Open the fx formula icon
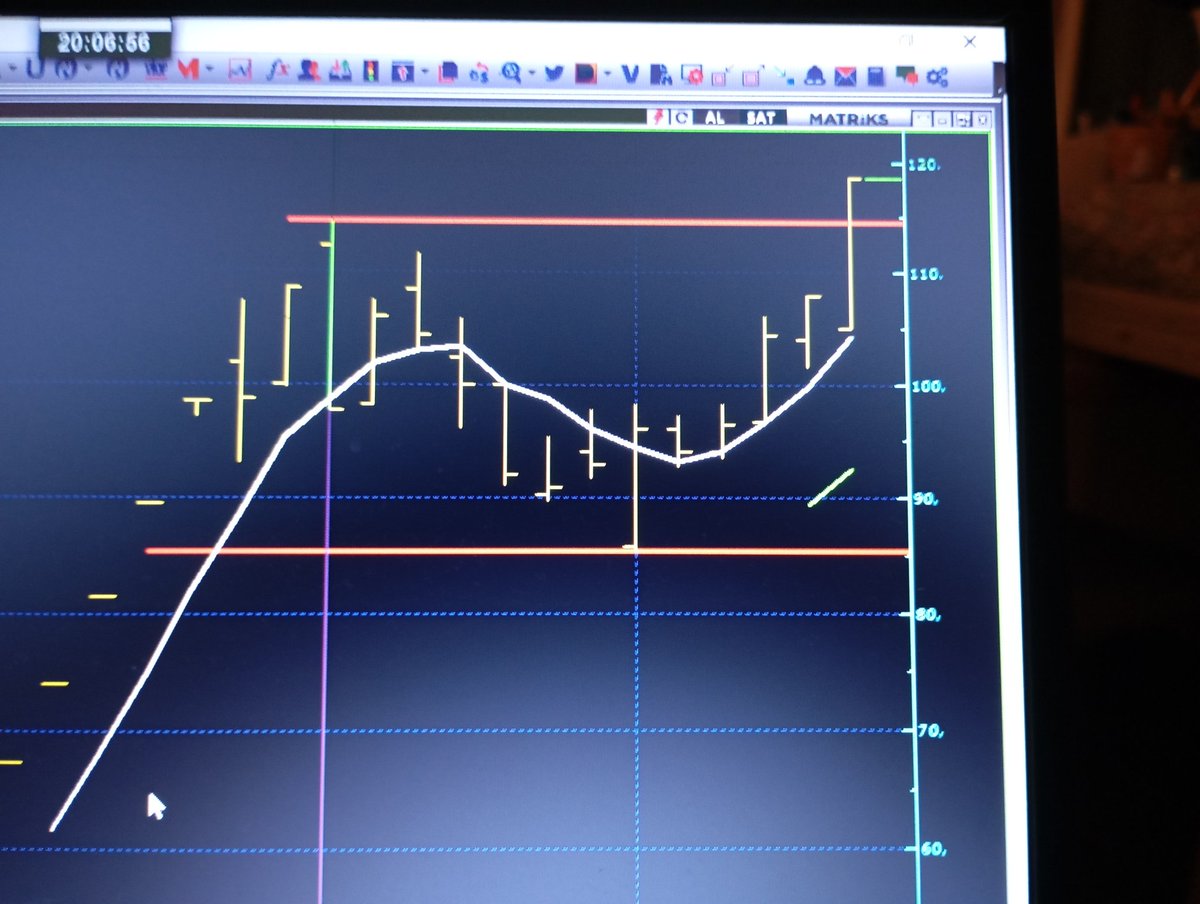The height and width of the screenshot is (904, 1200). point(277,71)
